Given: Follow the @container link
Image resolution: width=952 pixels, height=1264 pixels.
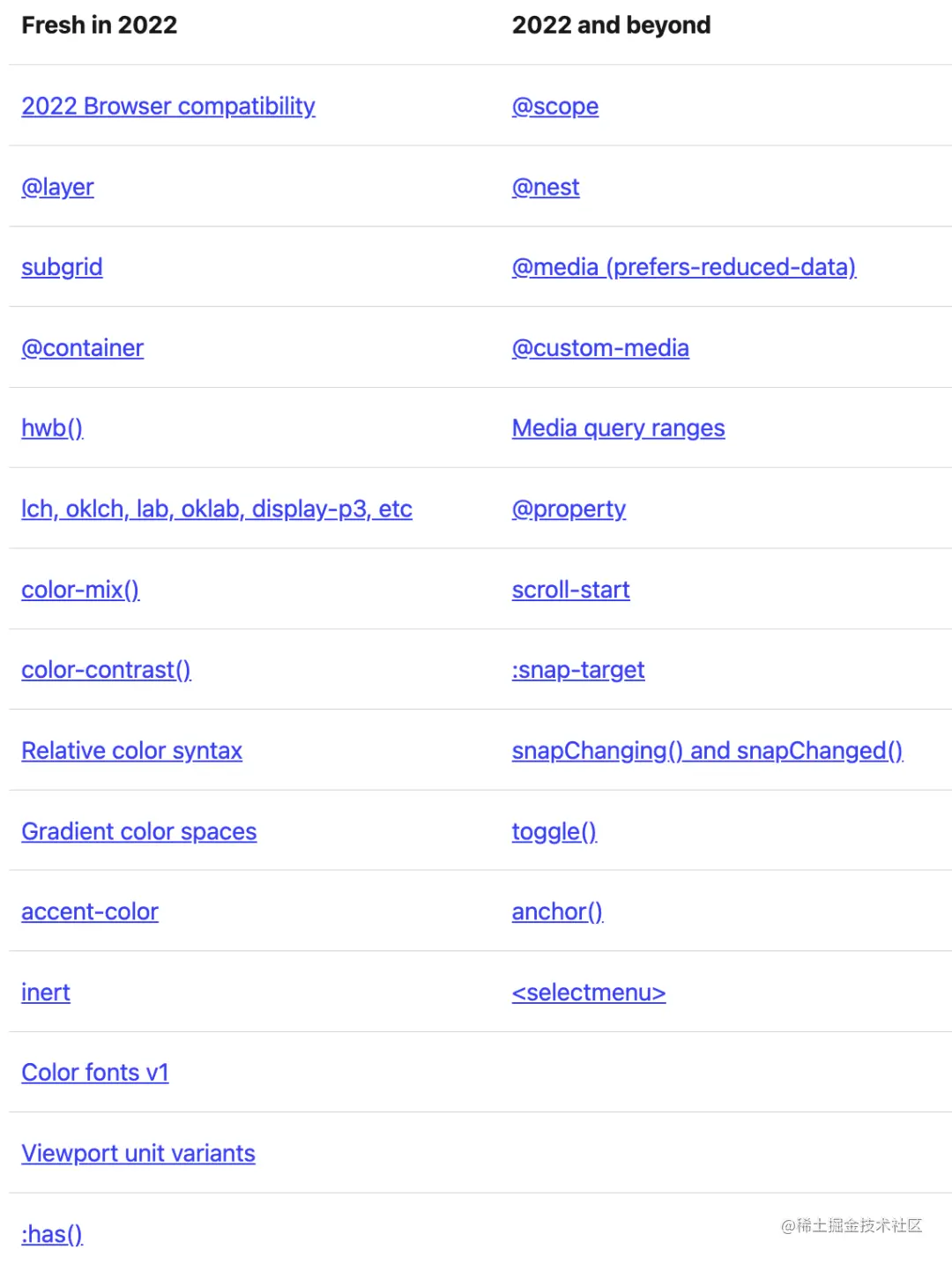Looking at the screenshot, I should (x=82, y=348).
